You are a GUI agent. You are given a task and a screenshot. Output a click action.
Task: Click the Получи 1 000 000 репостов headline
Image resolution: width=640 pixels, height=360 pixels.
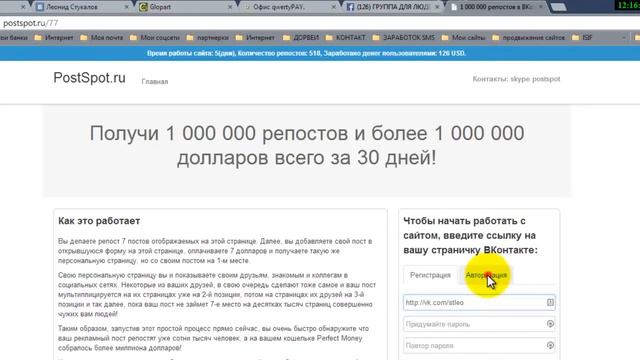[x=307, y=145]
